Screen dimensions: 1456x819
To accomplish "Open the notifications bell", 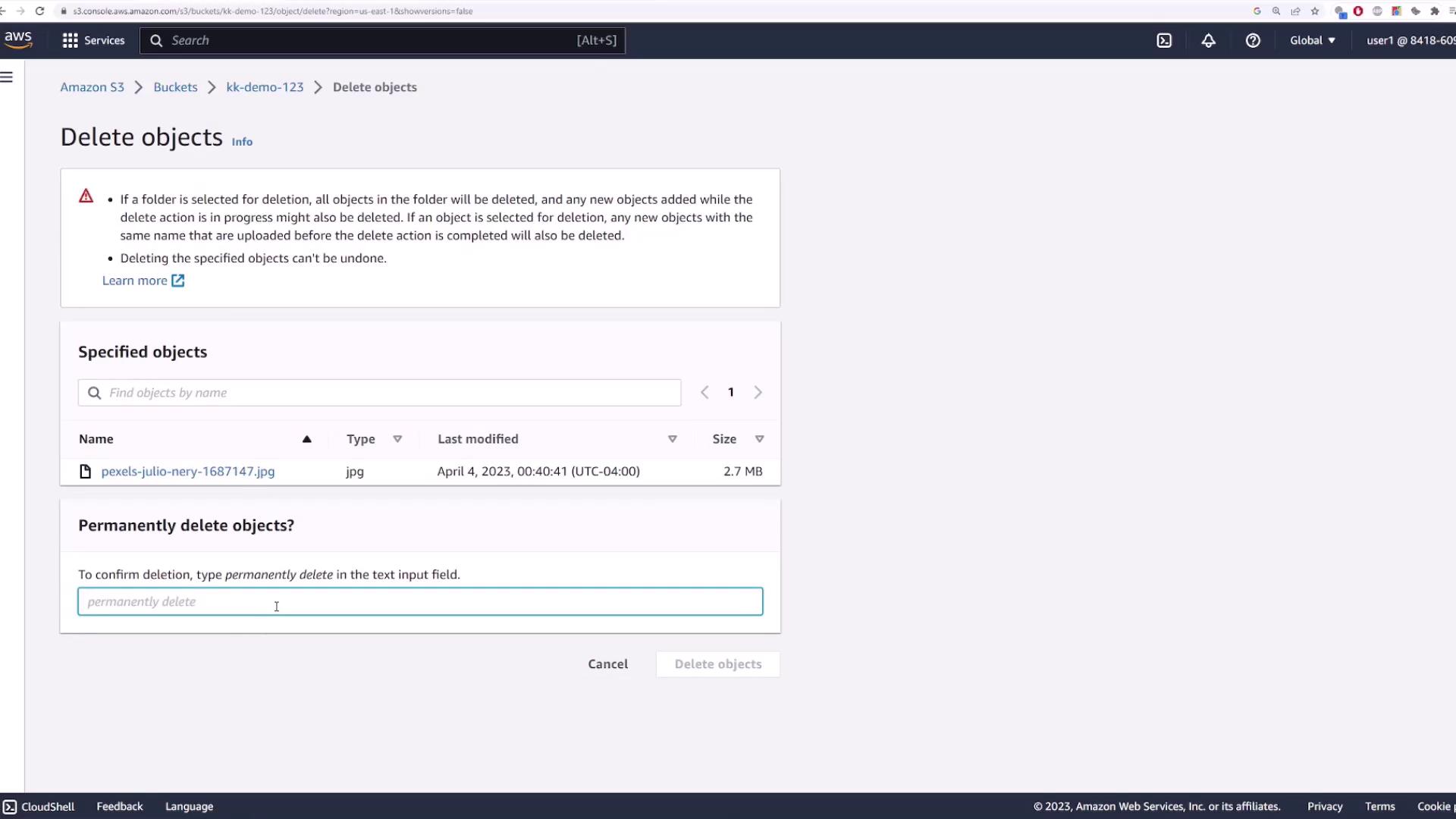I will pos(1208,41).
